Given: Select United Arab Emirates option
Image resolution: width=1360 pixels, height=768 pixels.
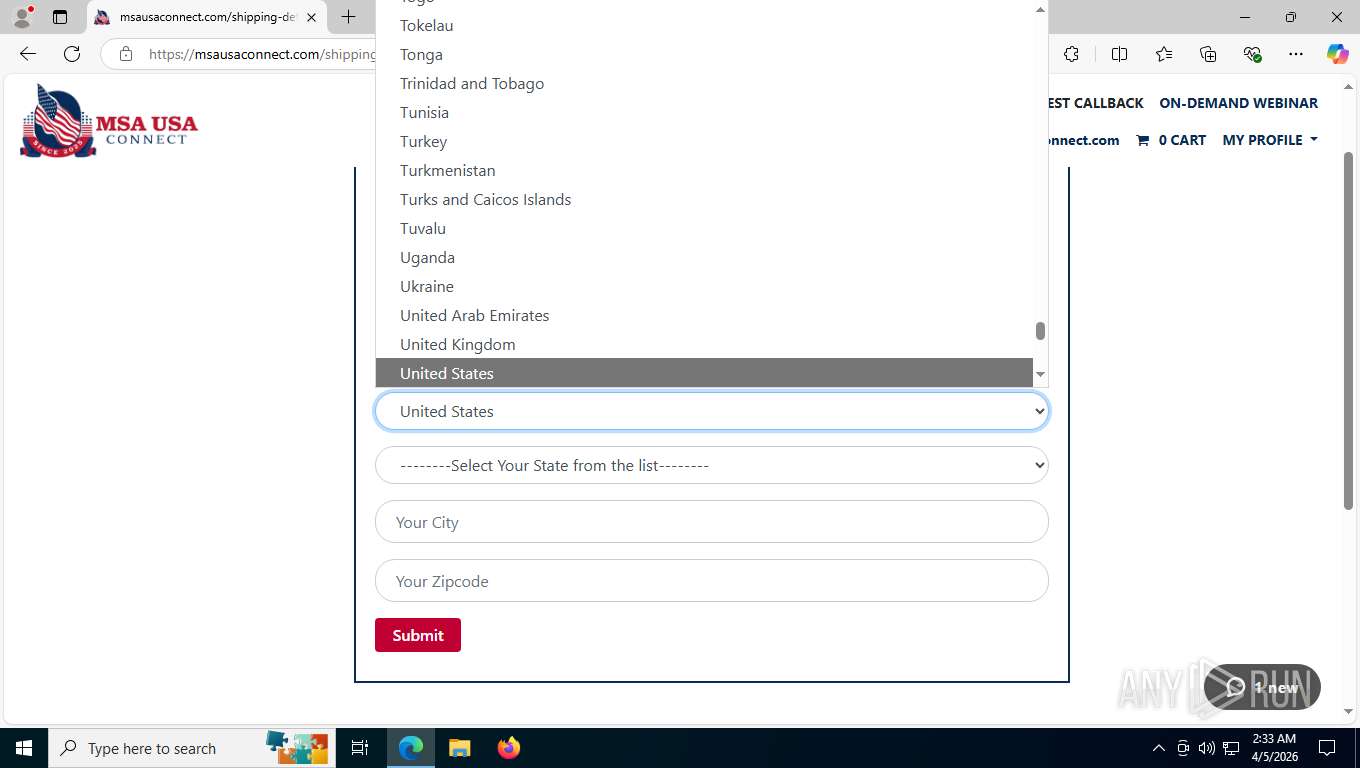Looking at the screenshot, I should click(x=704, y=315).
